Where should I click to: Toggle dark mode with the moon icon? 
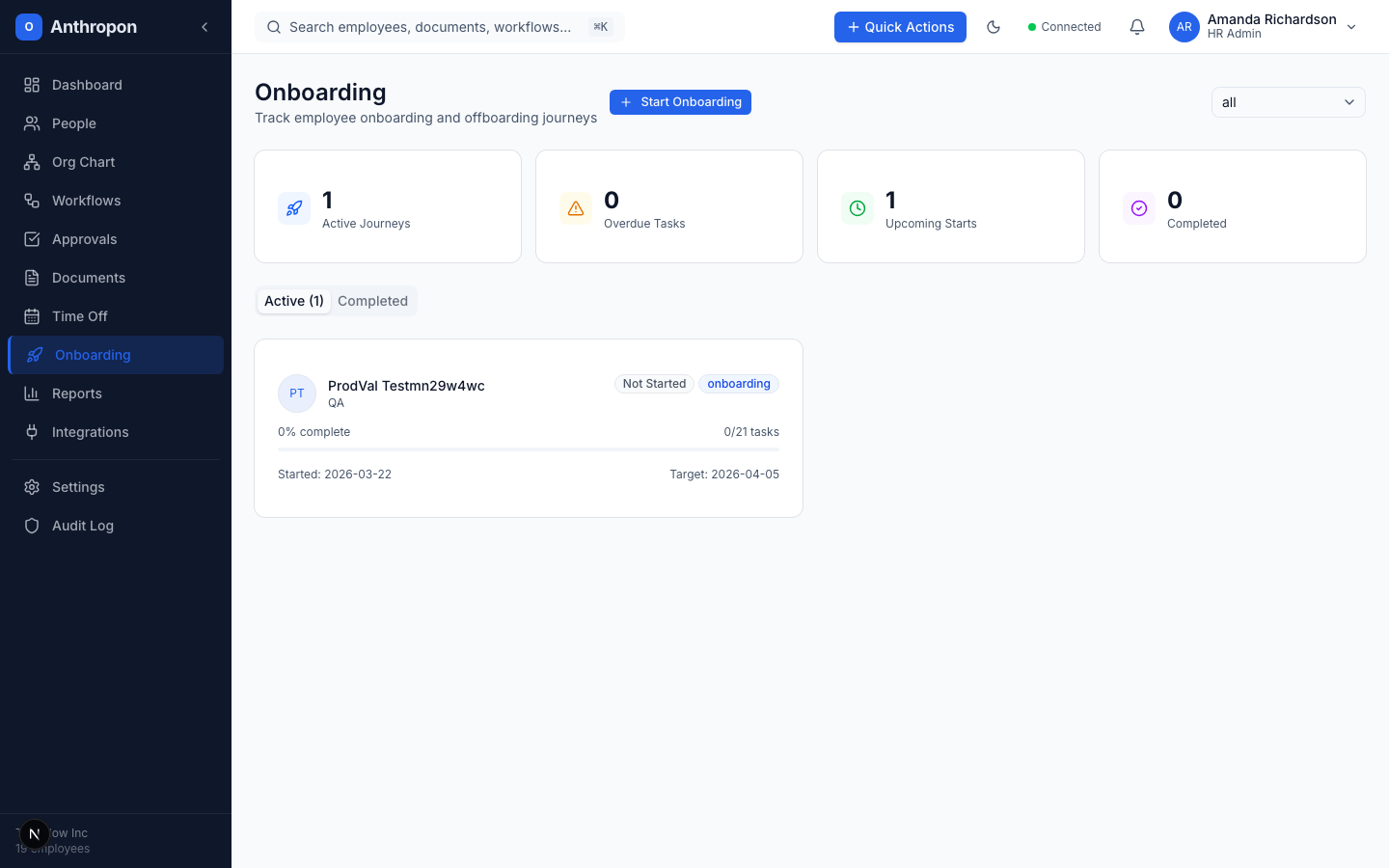[x=994, y=27]
